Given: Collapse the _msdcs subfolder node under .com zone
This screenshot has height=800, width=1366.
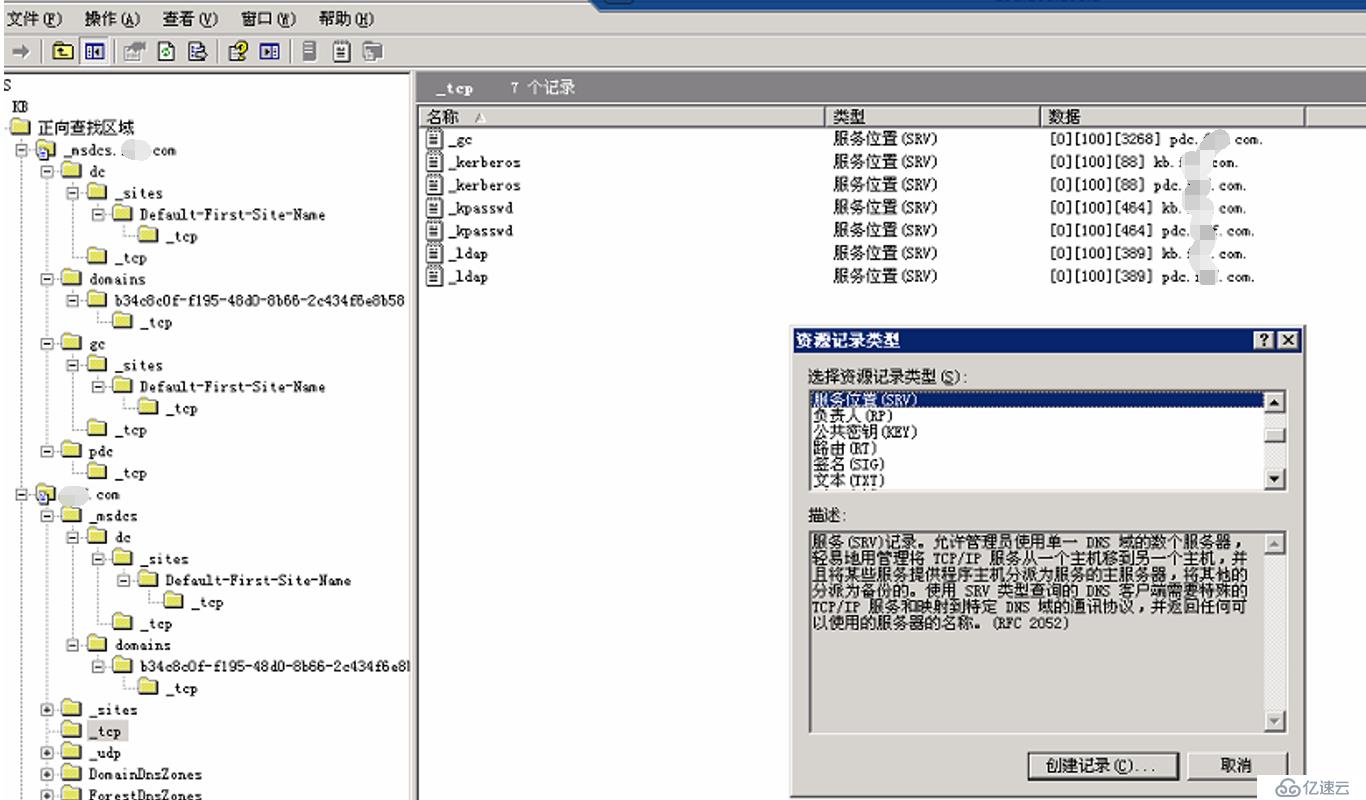Looking at the screenshot, I should pos(47,515).
